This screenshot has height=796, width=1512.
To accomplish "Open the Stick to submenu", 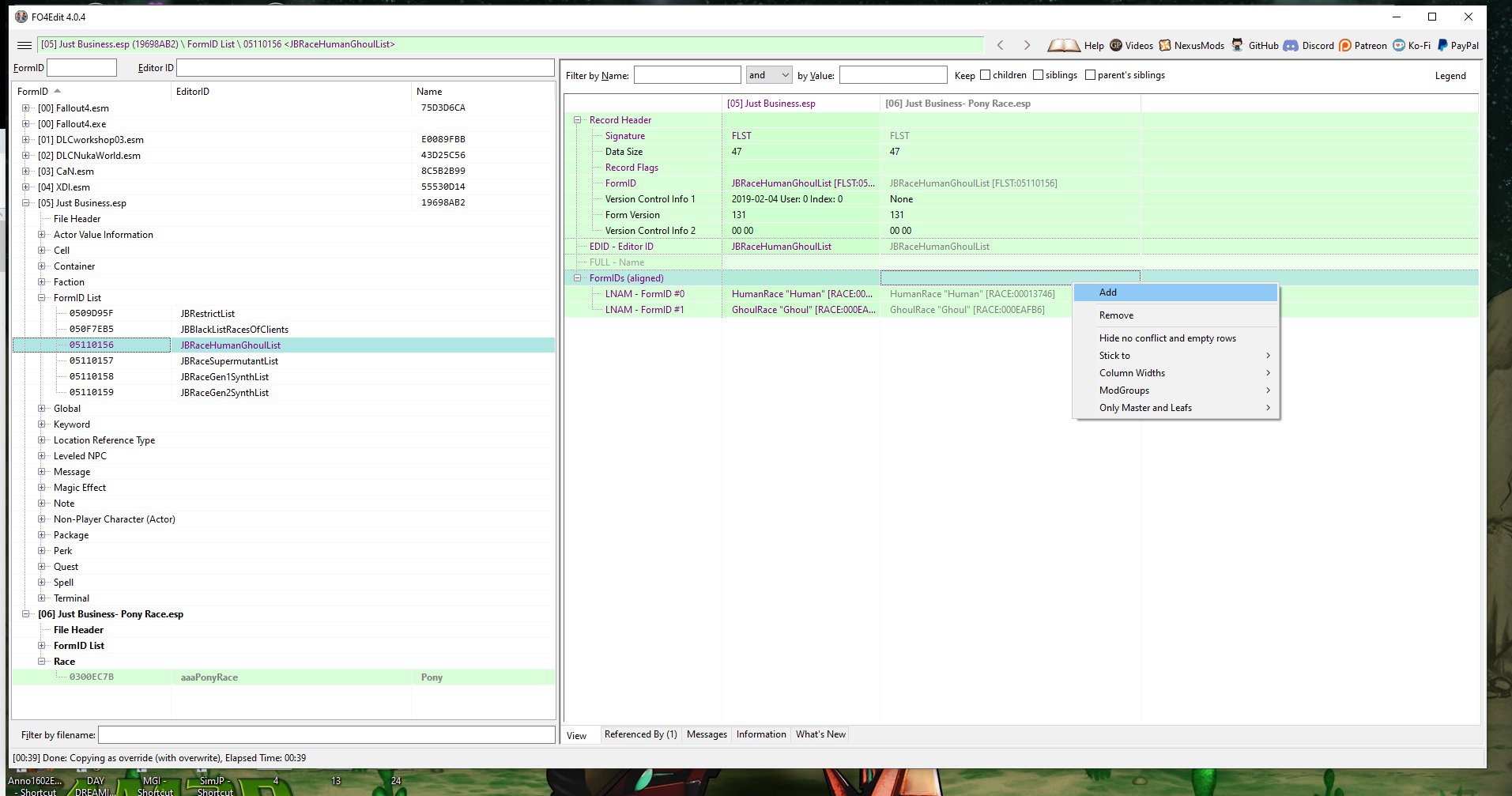I will (1175, 356).
